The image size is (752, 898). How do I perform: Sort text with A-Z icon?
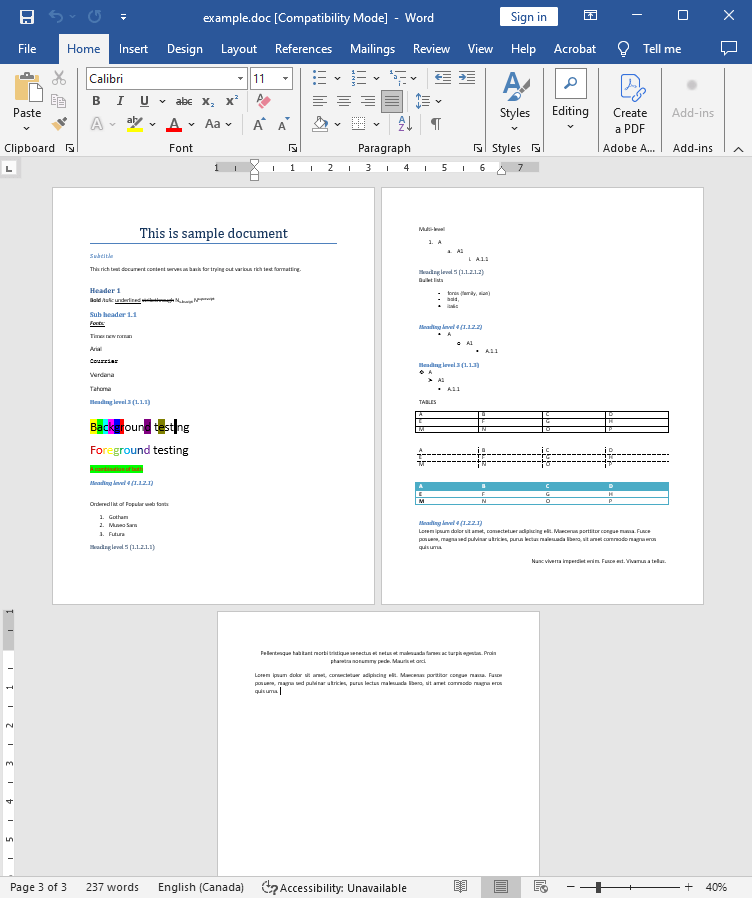tap(405, 124)
